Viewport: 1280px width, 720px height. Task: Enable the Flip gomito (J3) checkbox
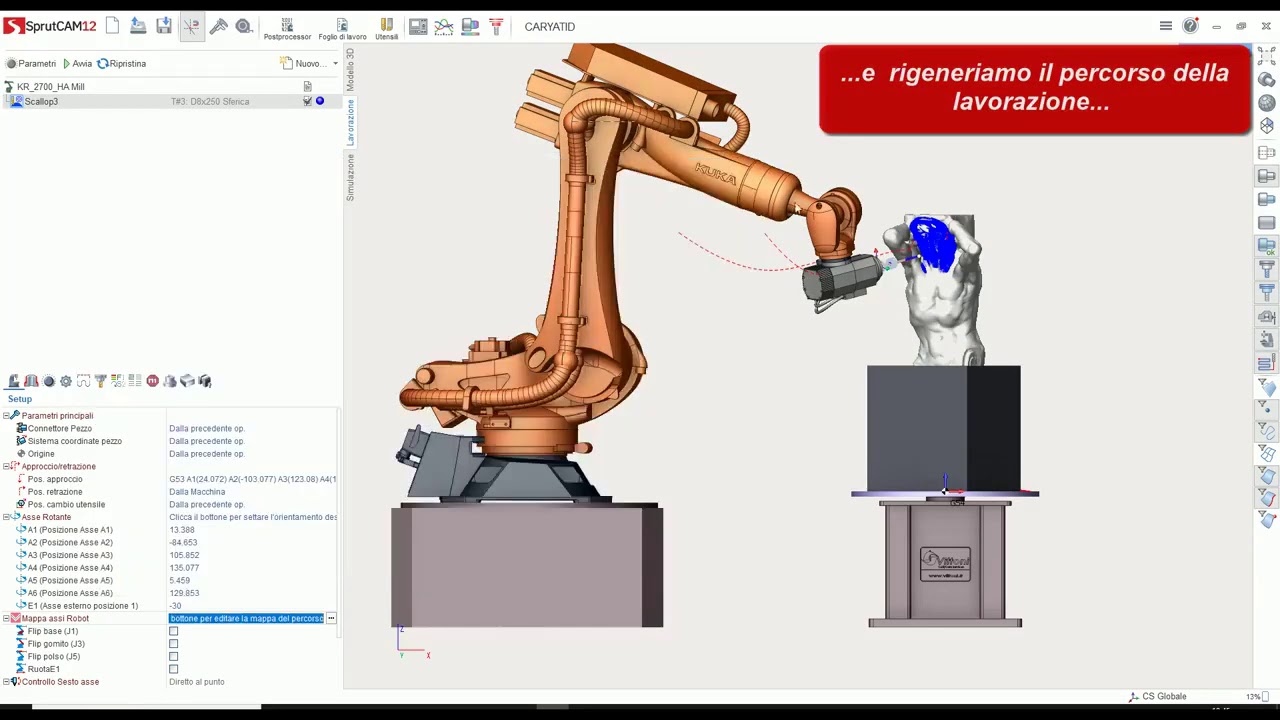coord(174,644)
